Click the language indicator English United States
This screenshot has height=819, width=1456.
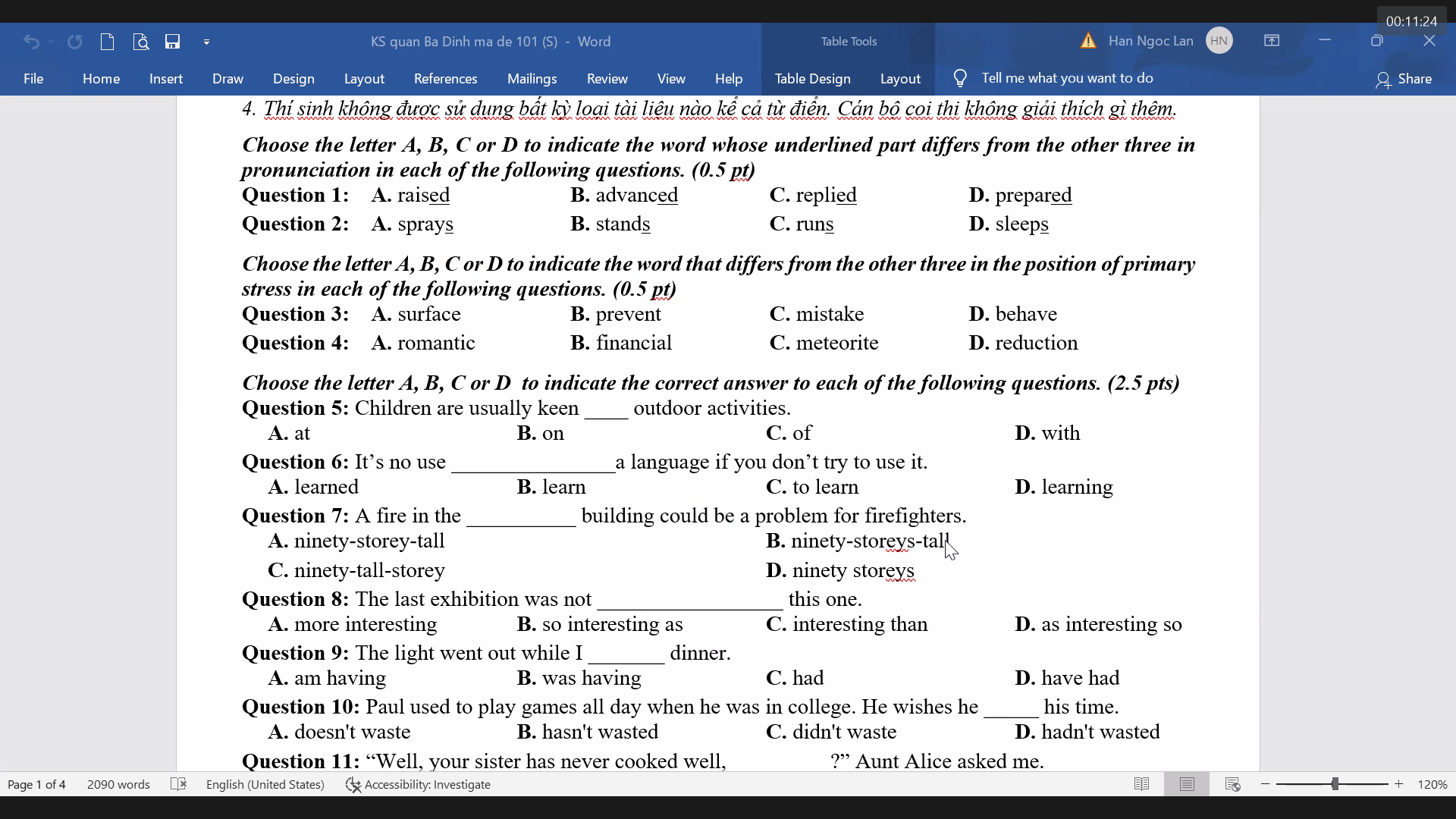264,784
